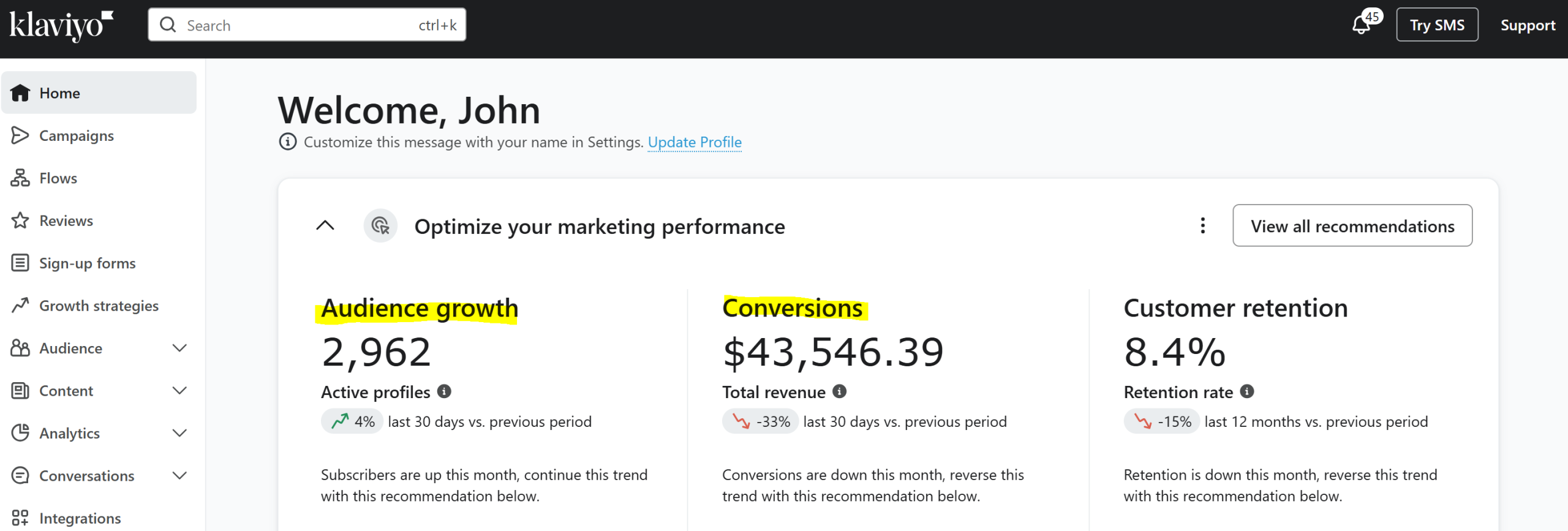The image size is (1568, 531).
Task: Expand the Conversations sidebar menu
Action: click(179, 476)
